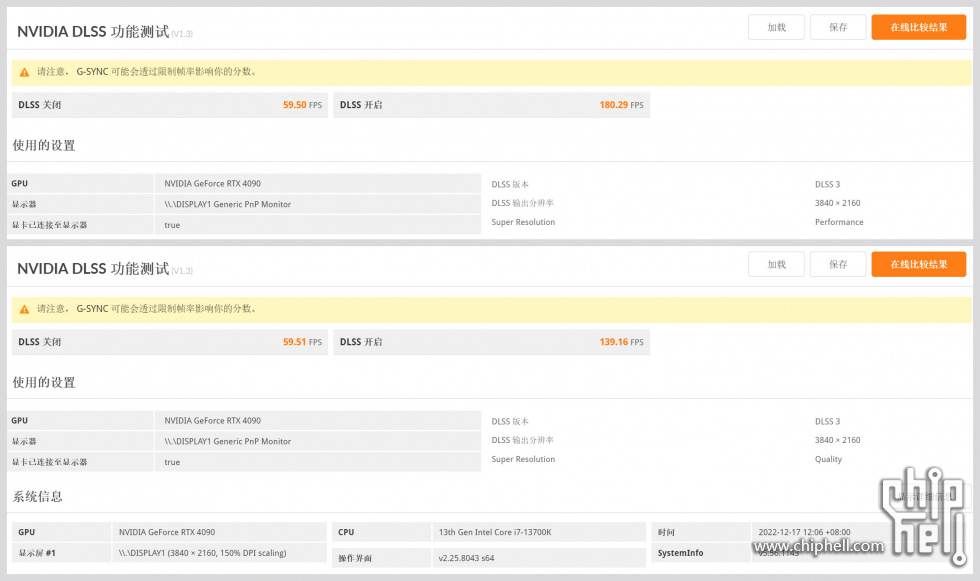The width and height of the screenshot is (980, 581).
Task: Click the CPU label in system information
Action: tap(346, 532)
